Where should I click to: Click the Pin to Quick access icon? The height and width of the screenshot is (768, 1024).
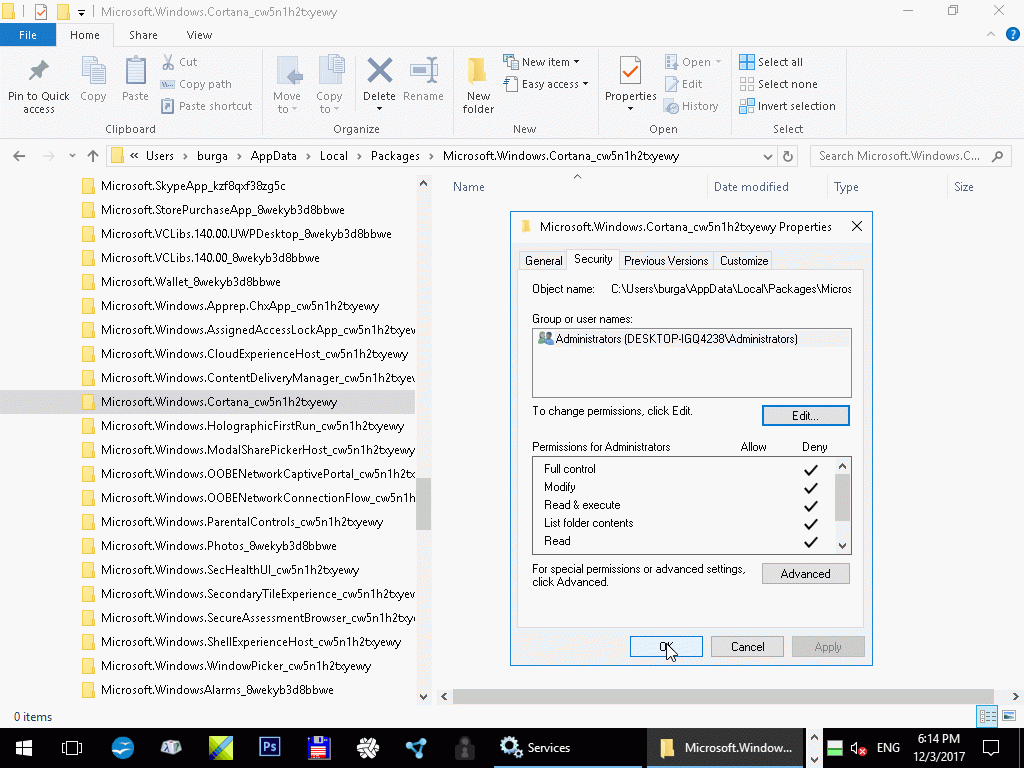[39, 72]
